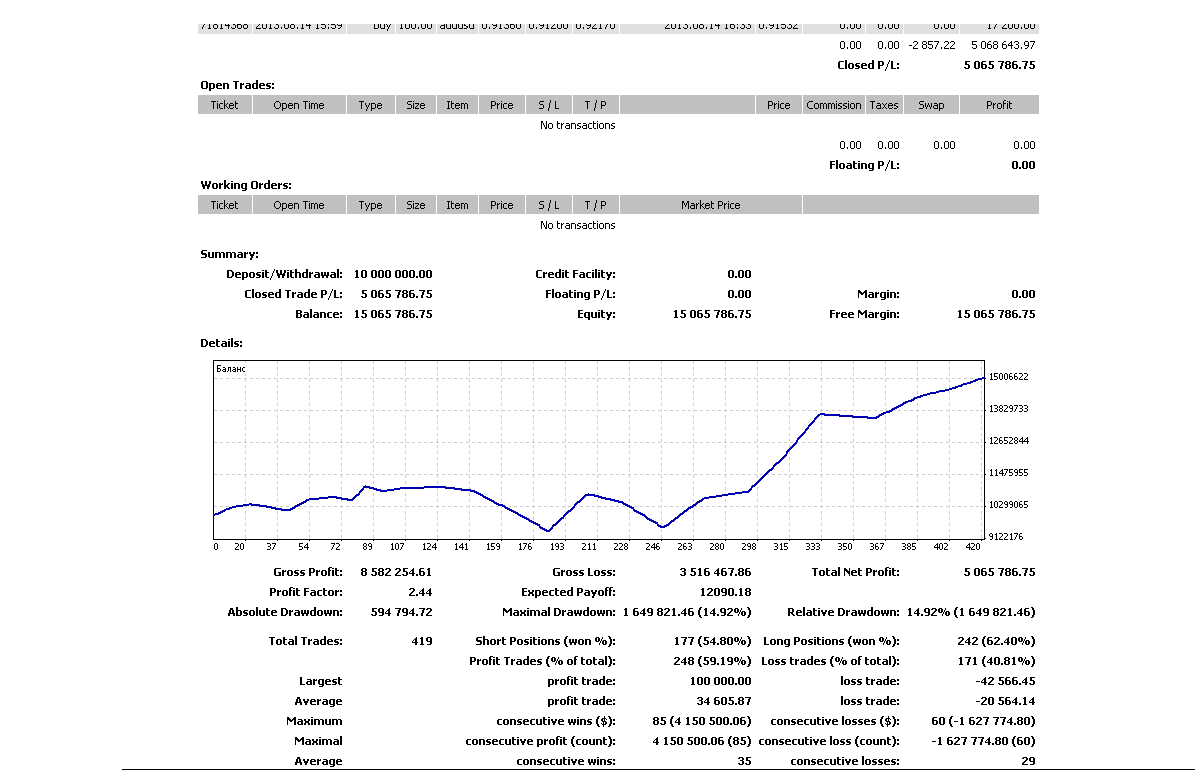This screenshot has width=1195, height=779.
Task: Click Market Price header in Working Orders
Action: pyautogui.click(x=710, y=205)
